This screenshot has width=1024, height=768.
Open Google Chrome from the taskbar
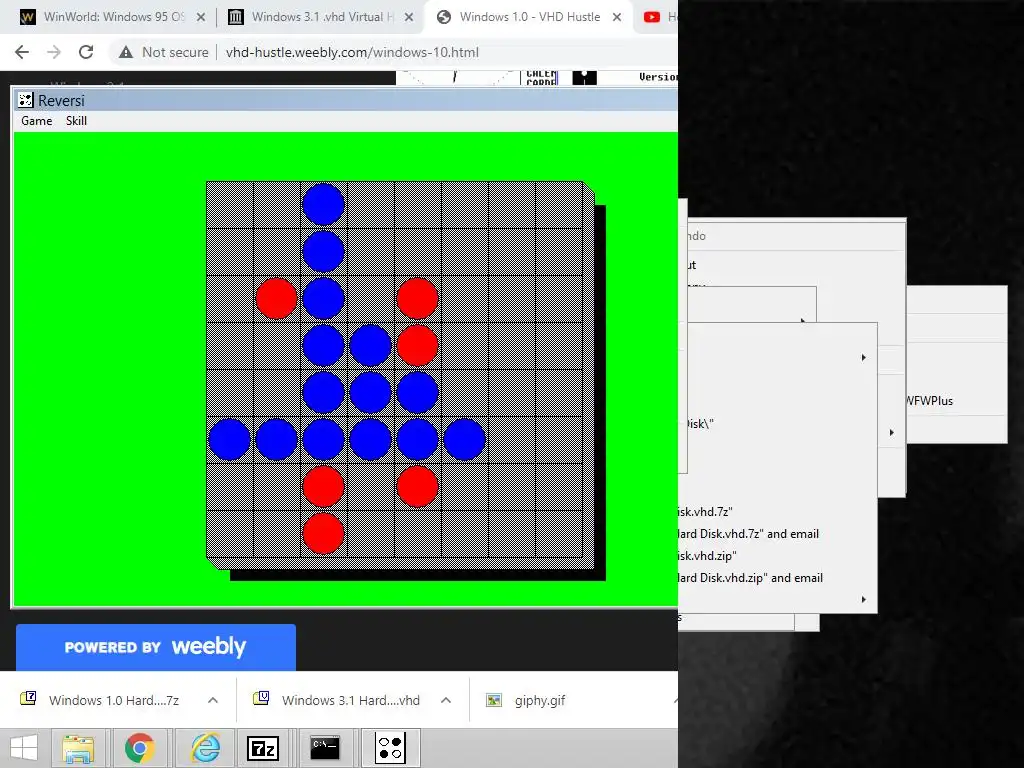coord(140,748)
